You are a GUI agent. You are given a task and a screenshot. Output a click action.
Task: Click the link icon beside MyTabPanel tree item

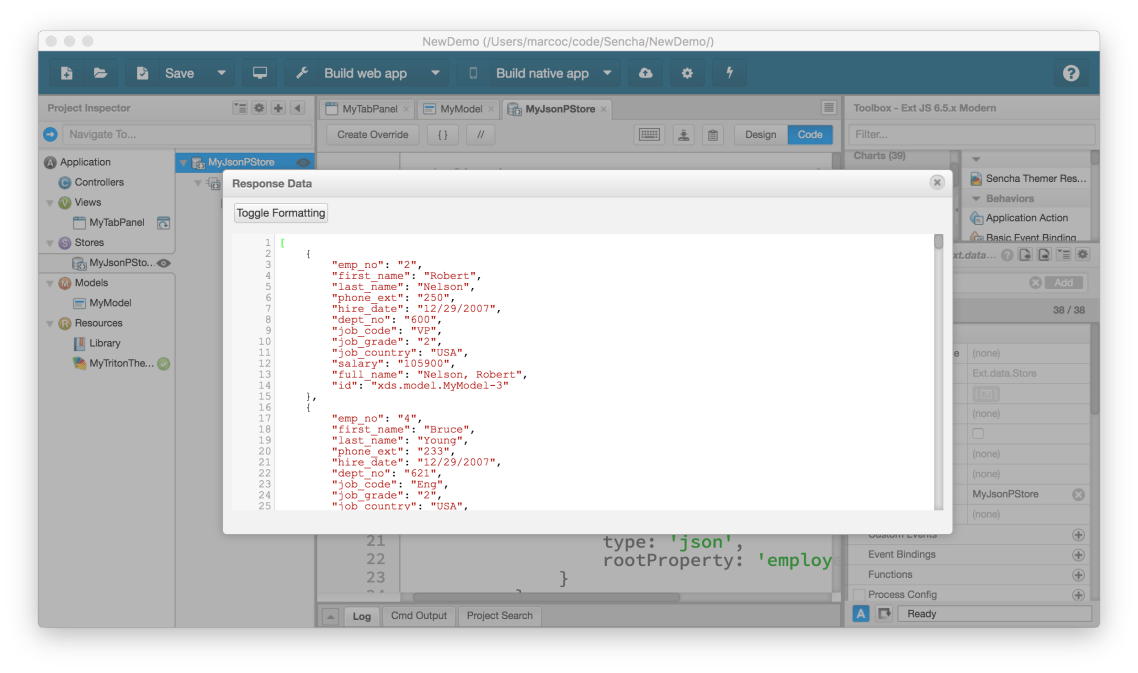pos(164,223)
